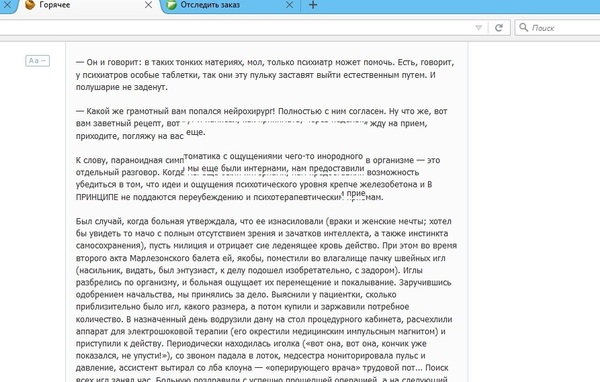The image size is (600, 382).
Task: Decrease font size with Aa− button
Action: point(38,60)
